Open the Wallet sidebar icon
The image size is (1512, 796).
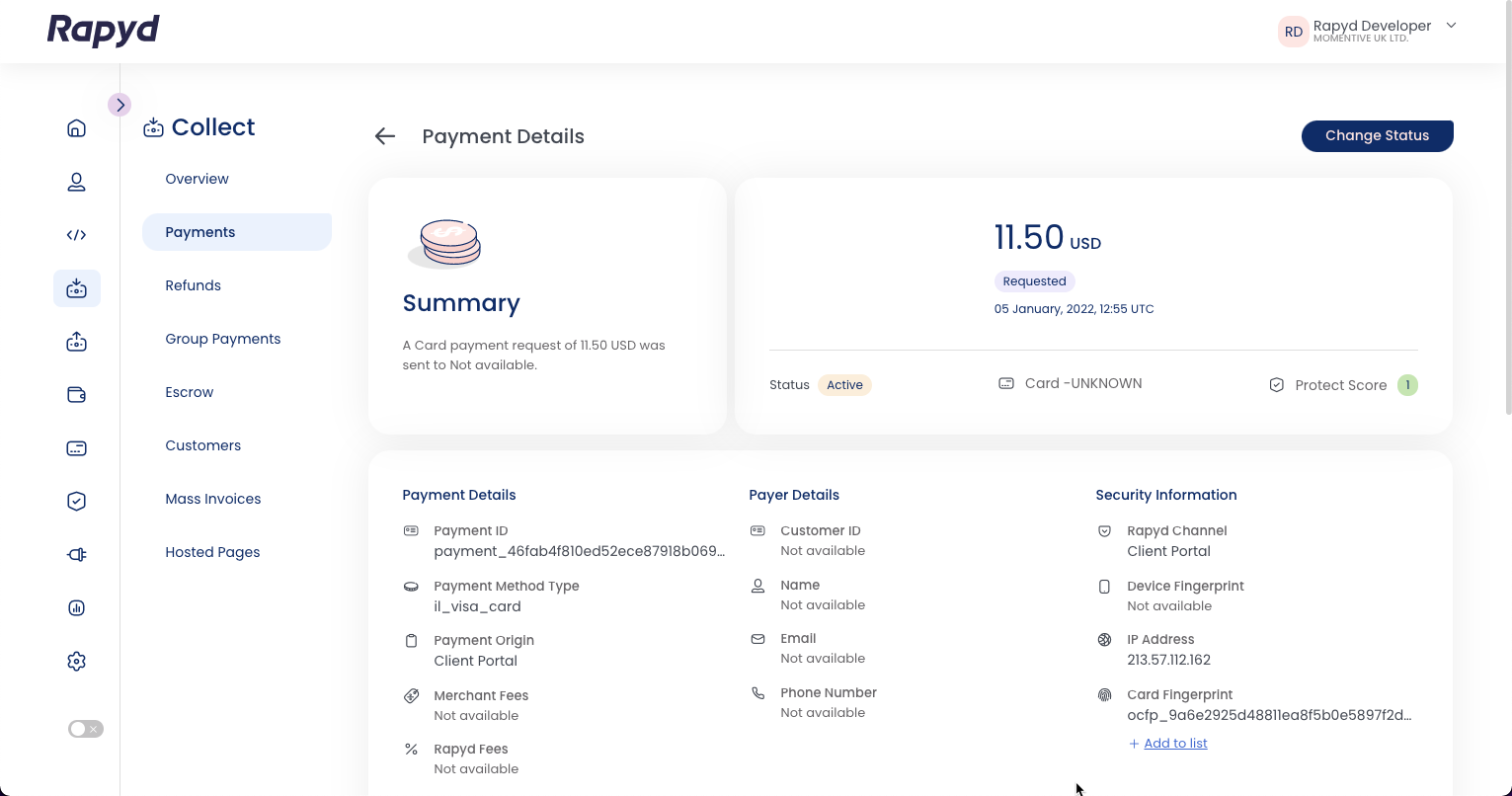point(76,395)
